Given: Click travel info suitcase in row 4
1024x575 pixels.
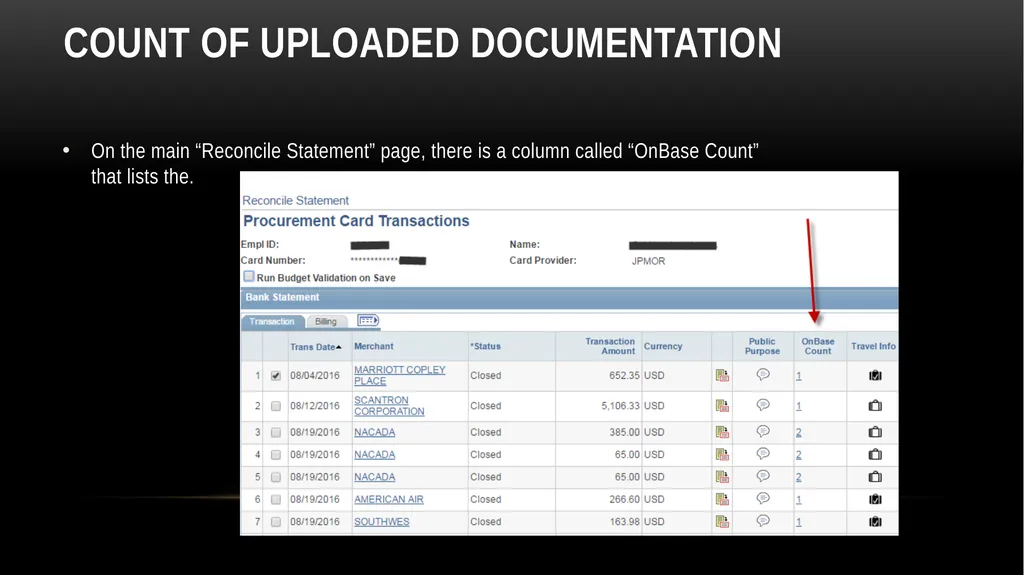Looking at the screenshot, I should click(x=875, y=454).
